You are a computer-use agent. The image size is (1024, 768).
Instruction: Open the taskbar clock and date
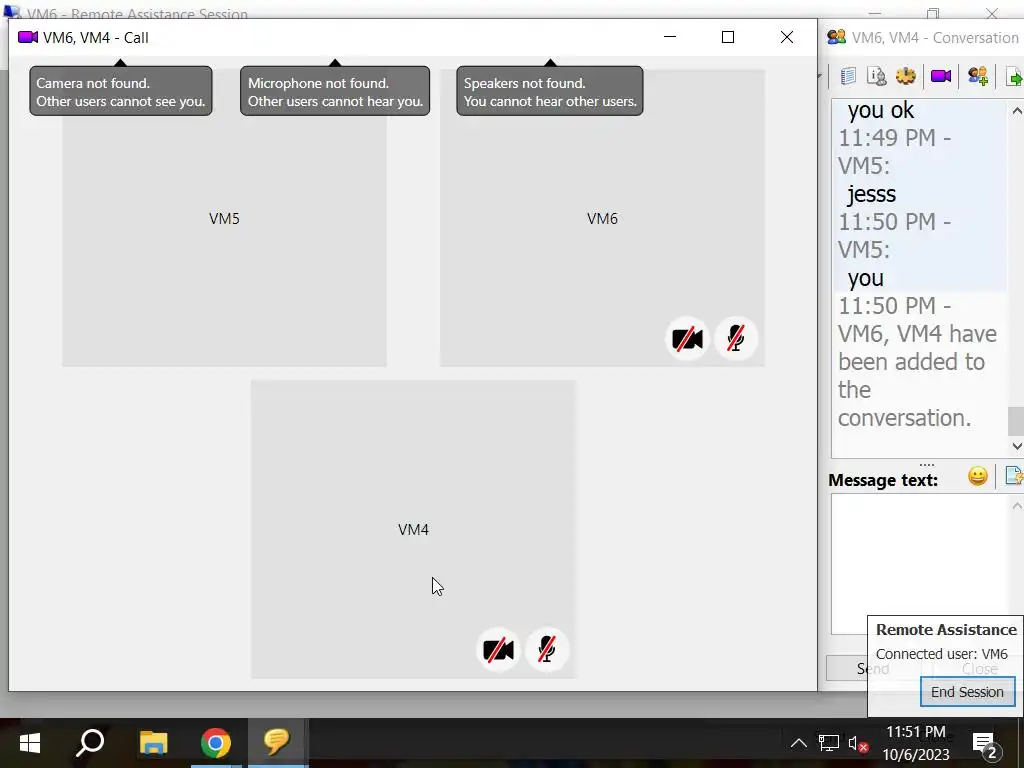(x=916, y=743)
